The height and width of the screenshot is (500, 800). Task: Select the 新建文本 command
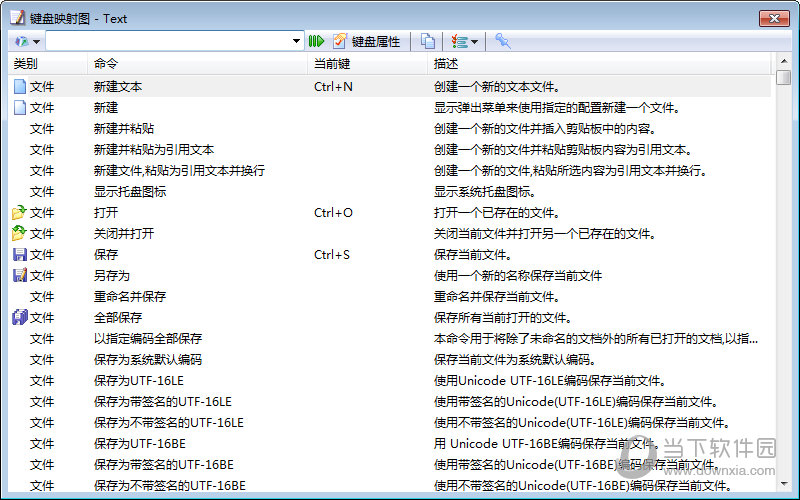tap(118, 87)
